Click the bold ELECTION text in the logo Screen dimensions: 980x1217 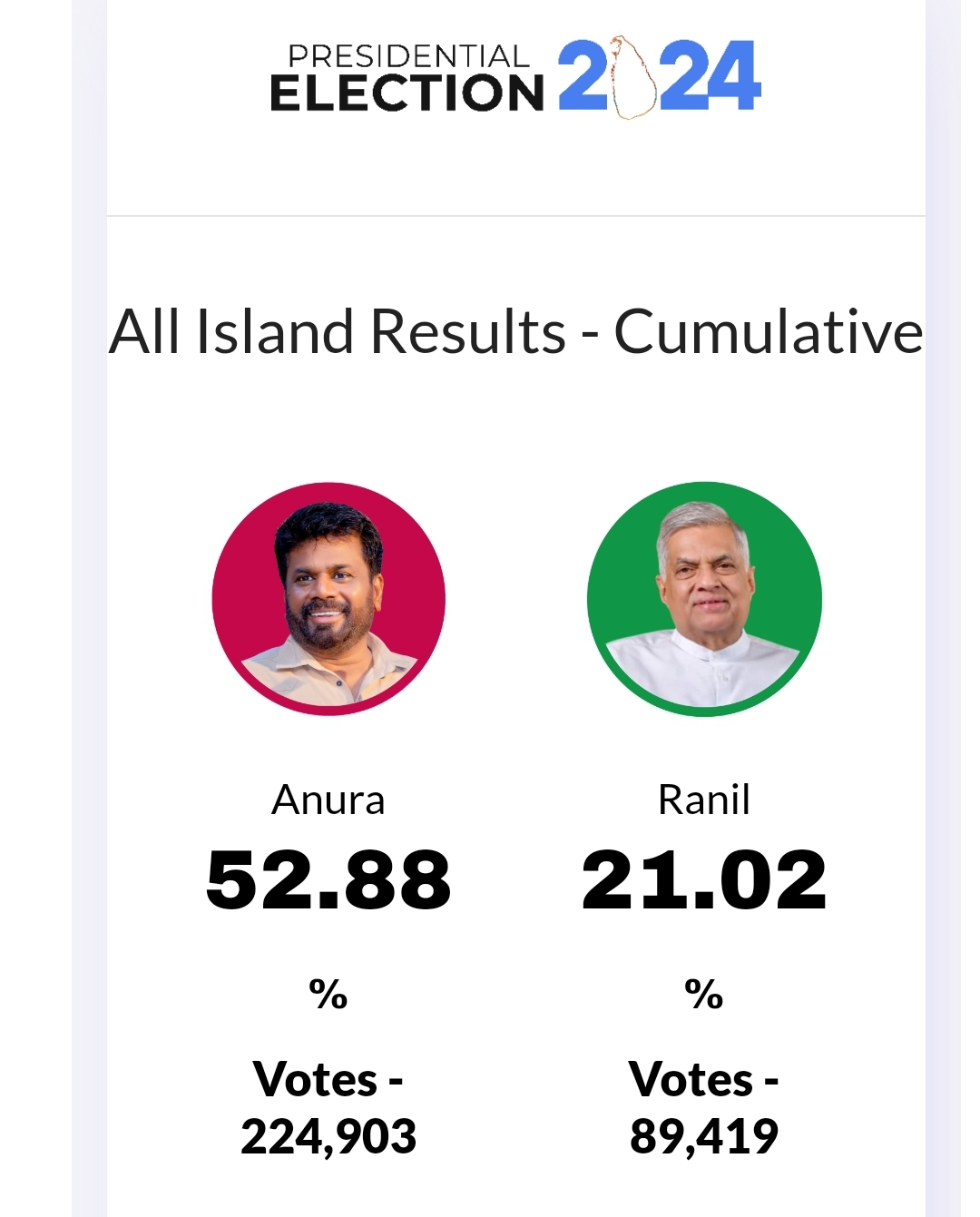coord(407,93)
